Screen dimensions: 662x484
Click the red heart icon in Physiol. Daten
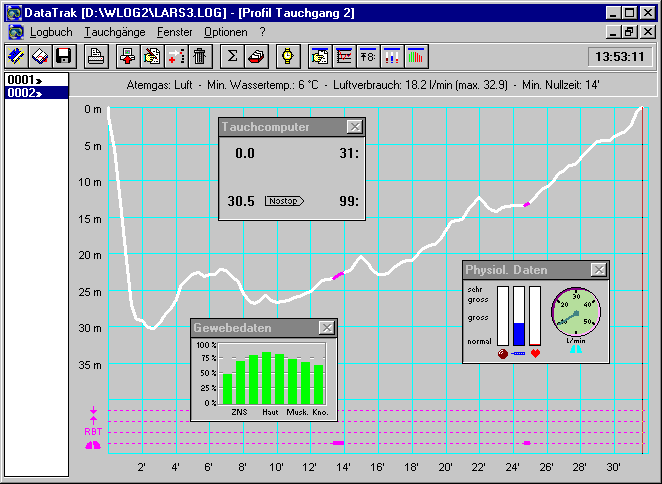point(535,353)
